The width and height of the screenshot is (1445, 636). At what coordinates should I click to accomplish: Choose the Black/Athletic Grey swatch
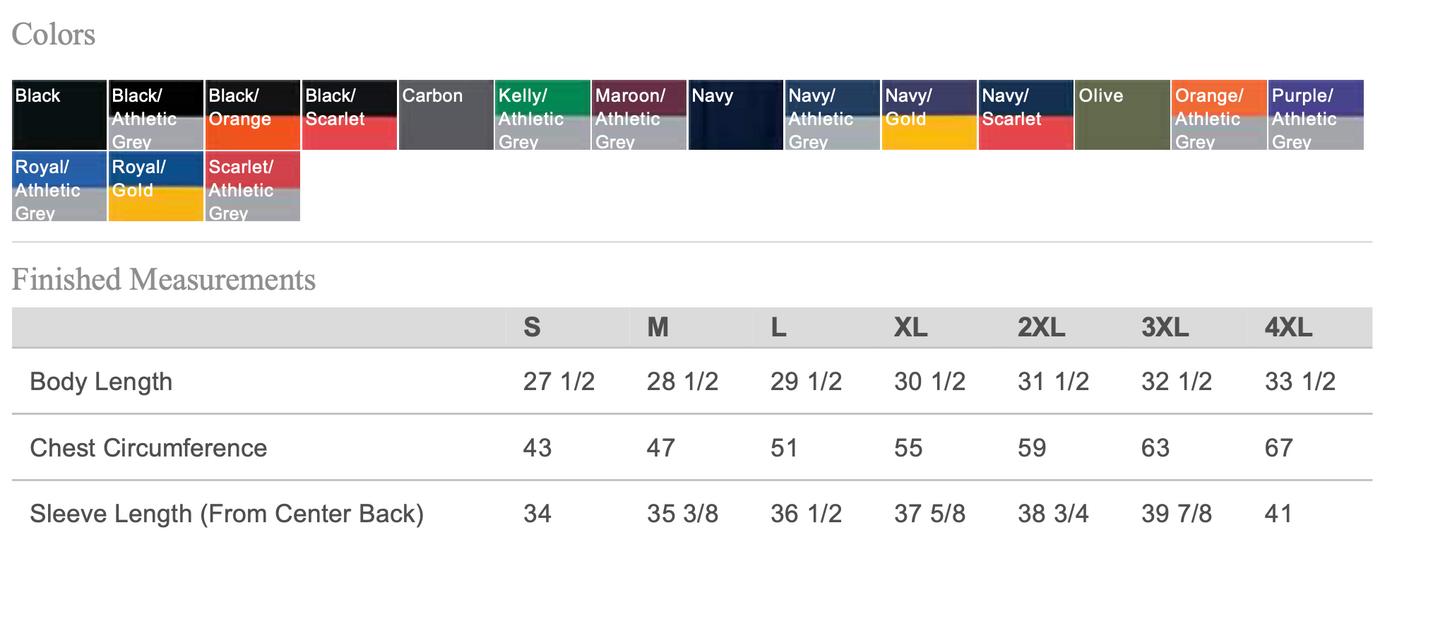point(155,115)
